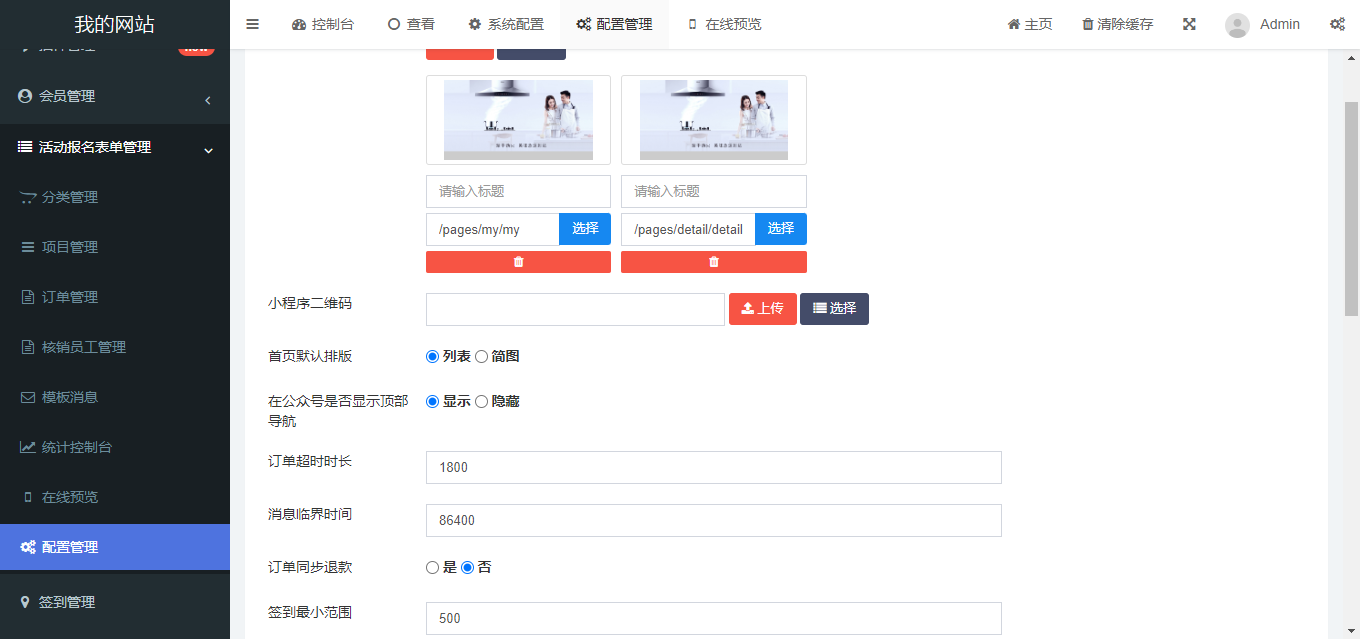Open the settings gears icon at top right
The image size is (1360, 639).
coord(1337,24)
